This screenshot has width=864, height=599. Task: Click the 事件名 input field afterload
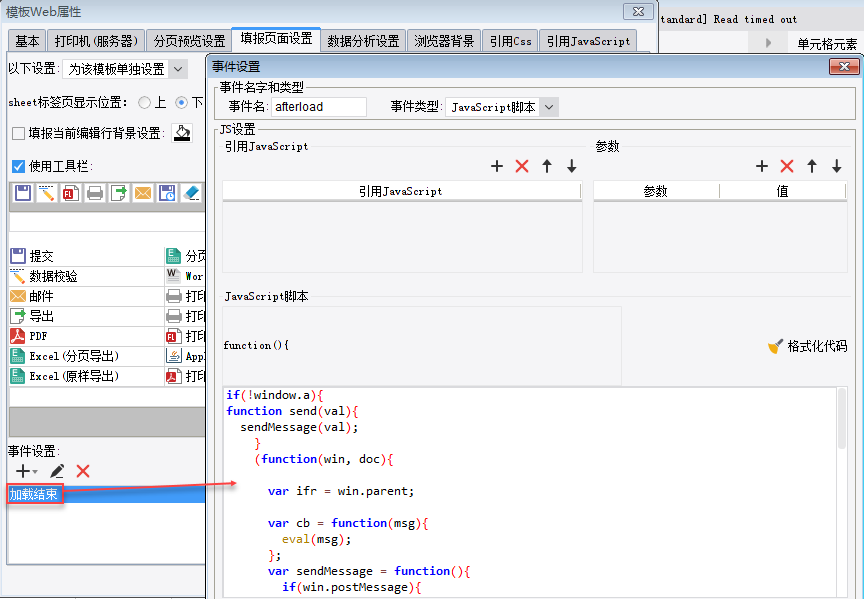pos(318,107)
